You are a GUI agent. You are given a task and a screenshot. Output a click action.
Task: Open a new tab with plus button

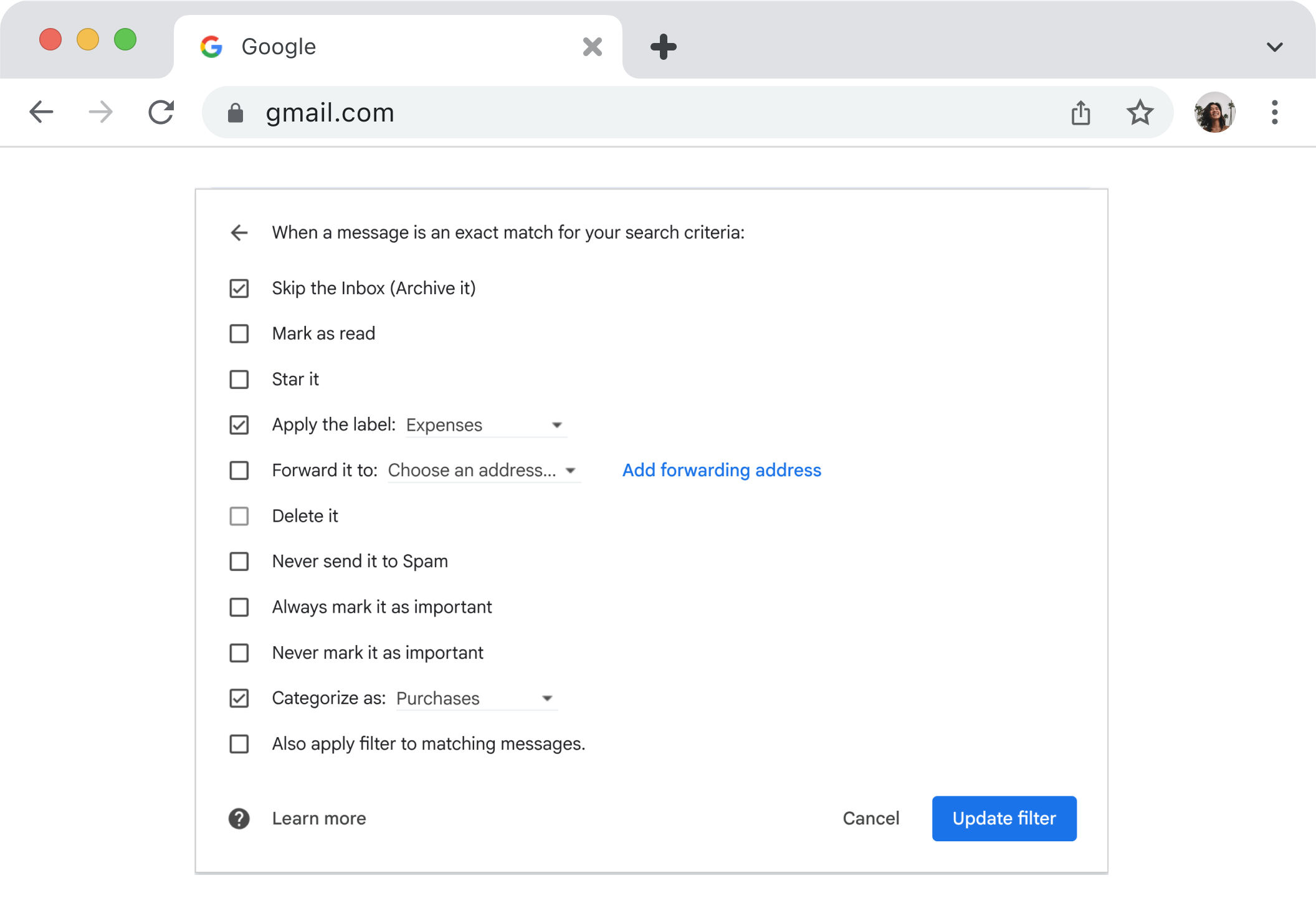[x=663, y=47]
